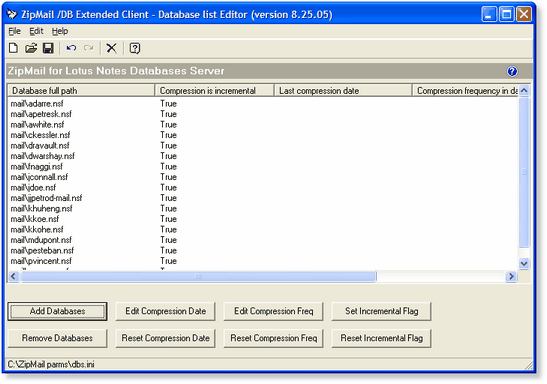Click the blue help icon in banner
Screen dimensions: 547x384
(x=512, y=71)
